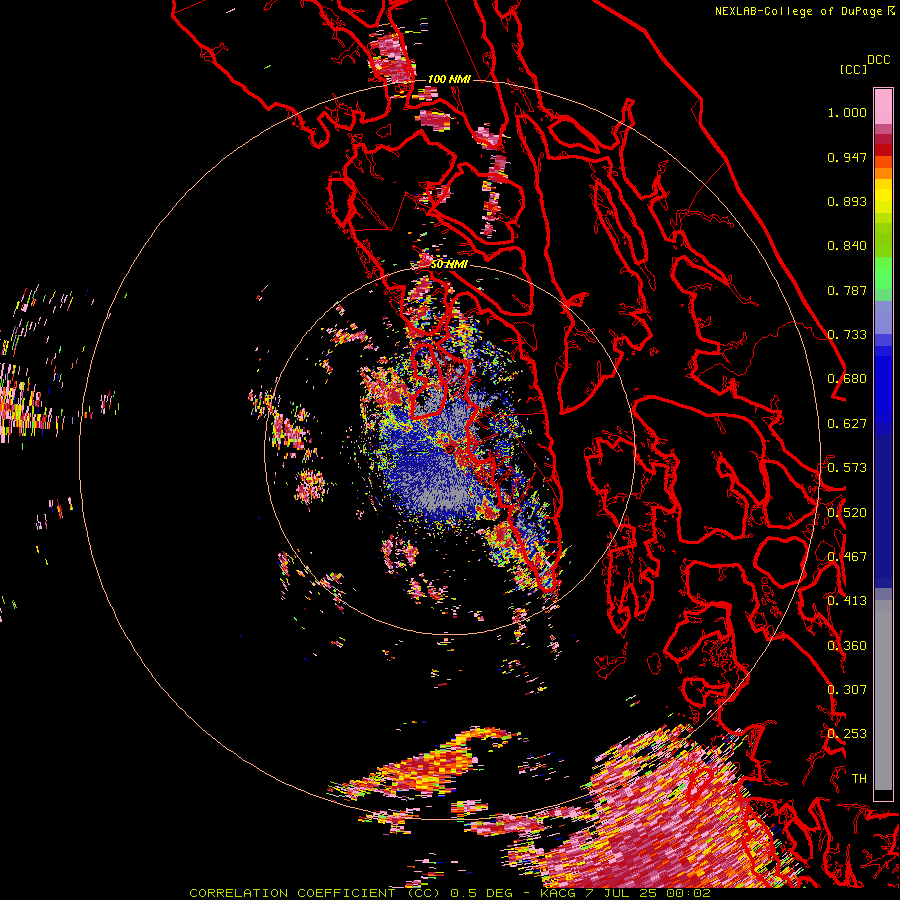Viewport: 900px width, 900px height.
Task: Click the [CC] units label
Action: [x=853, y=69]
